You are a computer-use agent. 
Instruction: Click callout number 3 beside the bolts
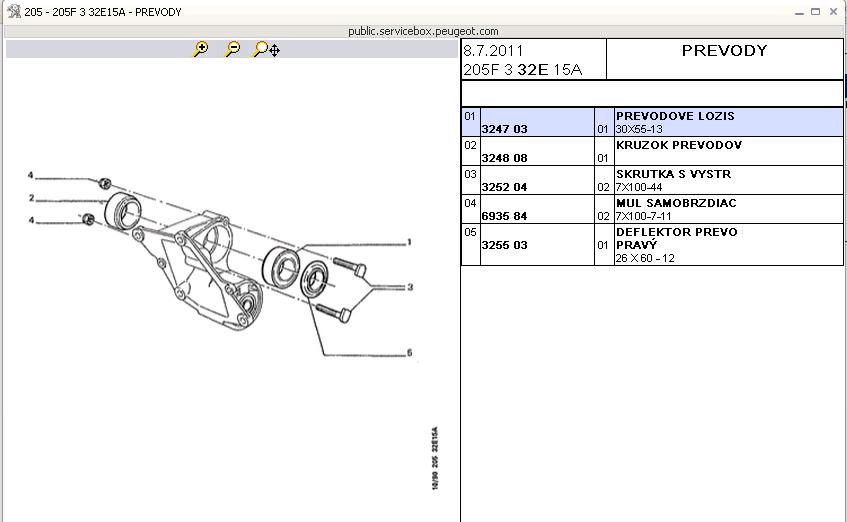[x=409, y=287]
